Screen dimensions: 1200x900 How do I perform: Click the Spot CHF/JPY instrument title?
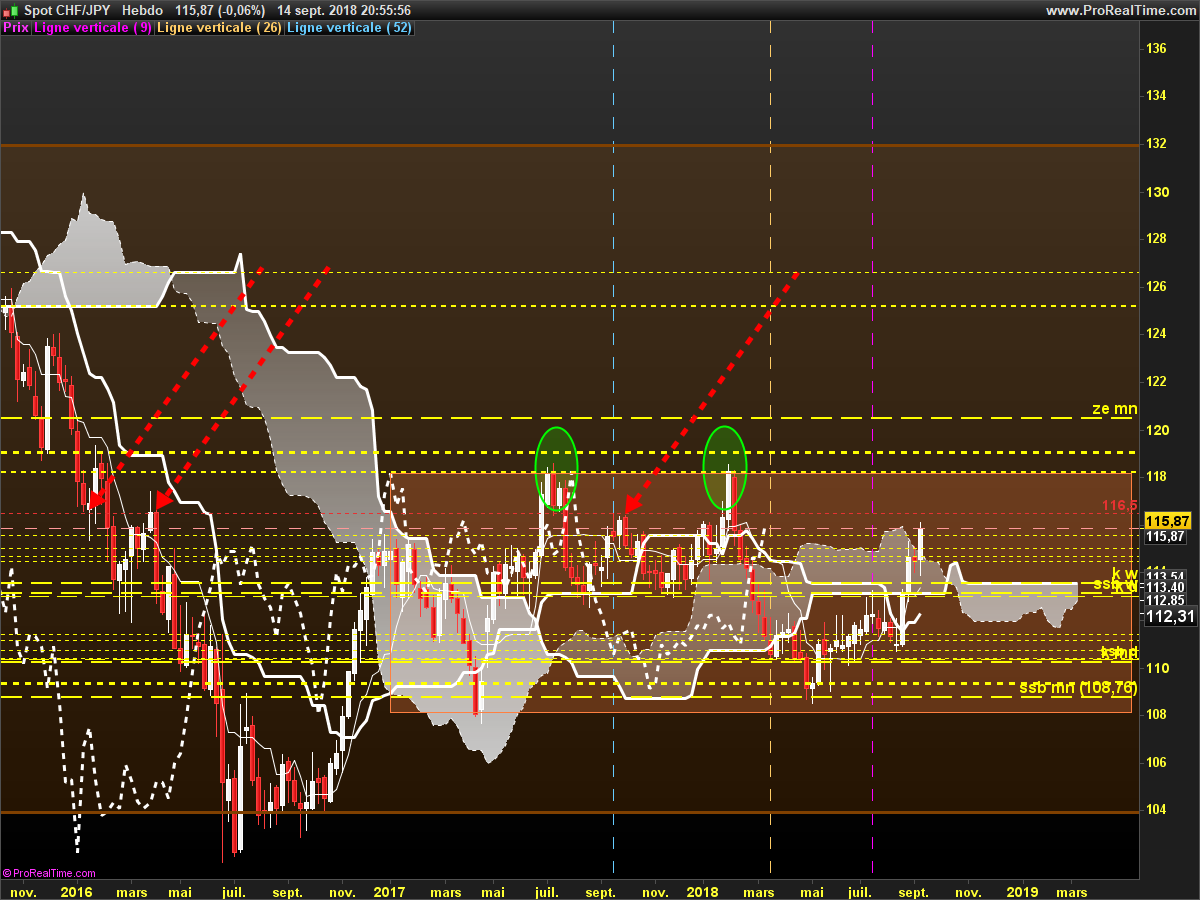pyautogui.click(x=67, y=10)
